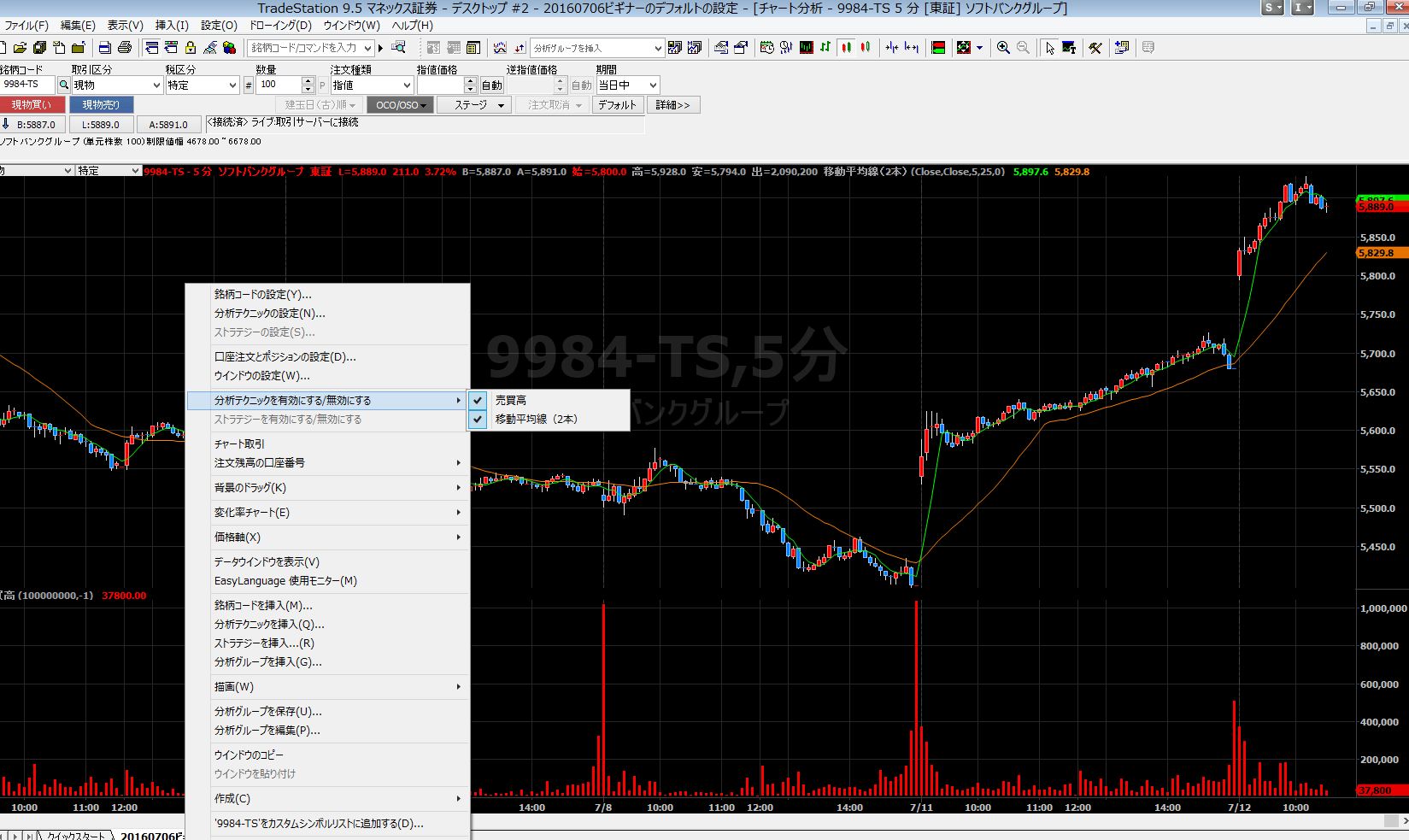Click the red-green horizontal bars icon
Image resolution: width=1409 pixels, height=840 pixels.
click(x=938, y=47)
